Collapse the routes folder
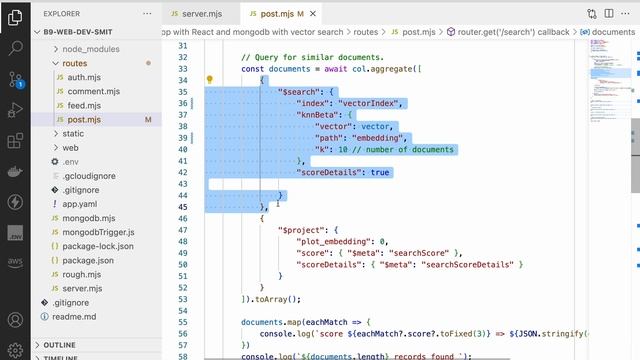Image resolution: width=640 pixels, height=360 pixels. coord(75,63)
